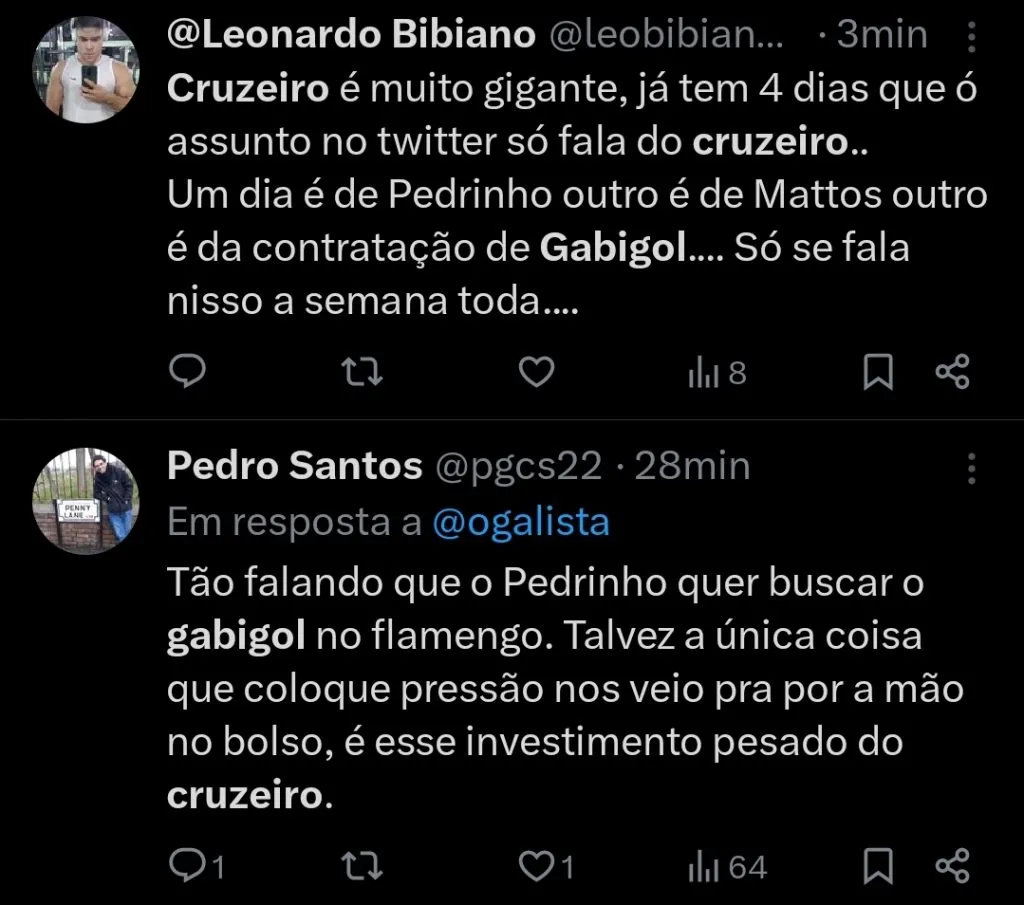Share Leonardo Bibiano's tweet
The image size is (1024, 905).
(951, 371)
